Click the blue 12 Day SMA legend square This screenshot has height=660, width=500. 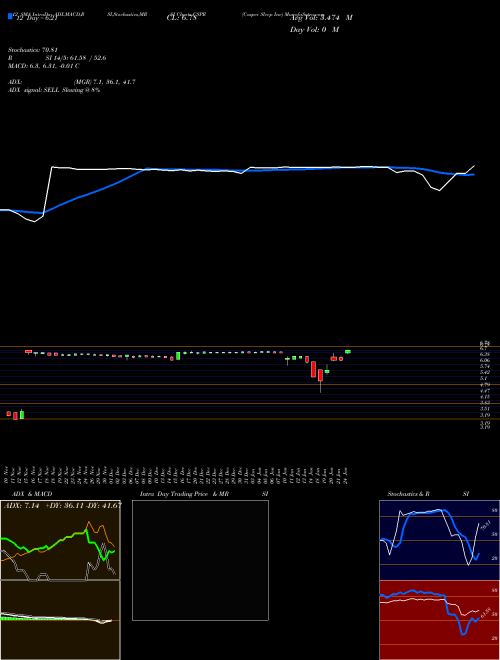point(10,16)
